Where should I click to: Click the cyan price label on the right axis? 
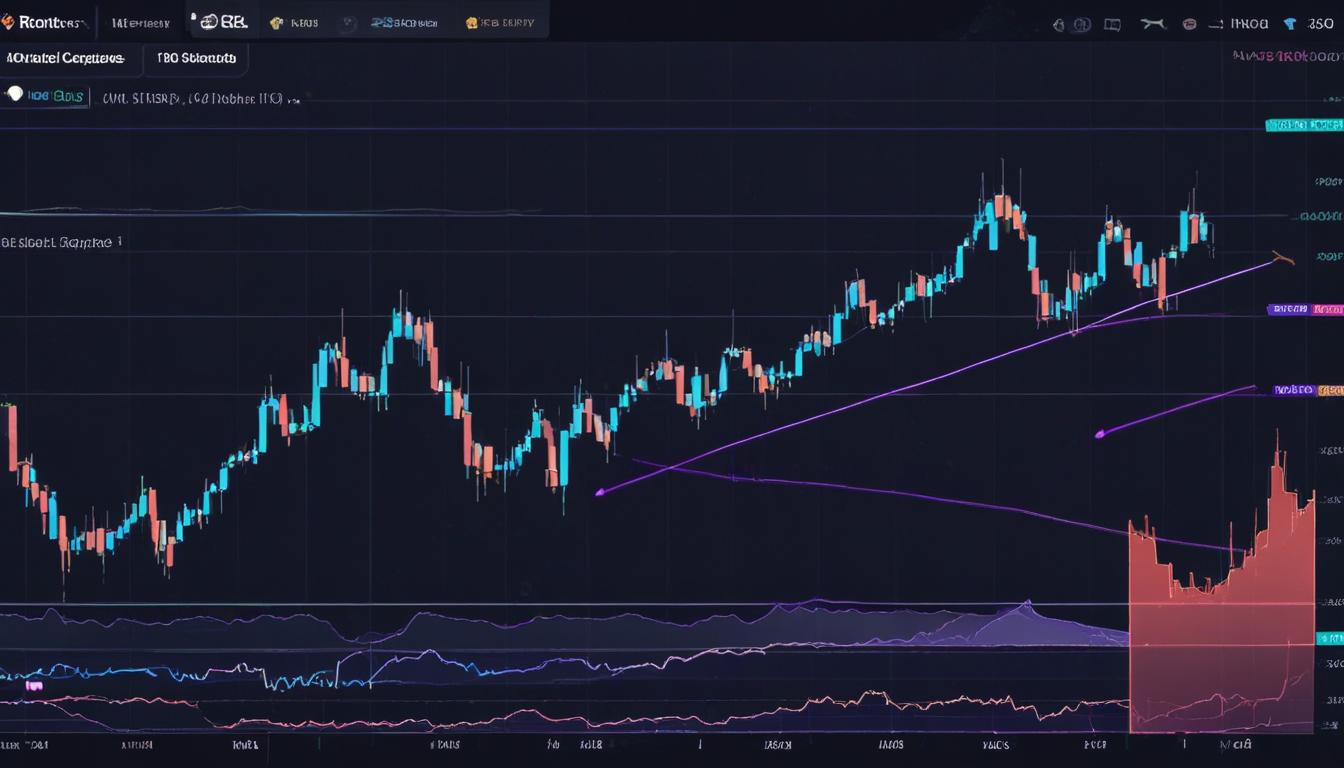pyautogui.click(x=1303, y=126)
